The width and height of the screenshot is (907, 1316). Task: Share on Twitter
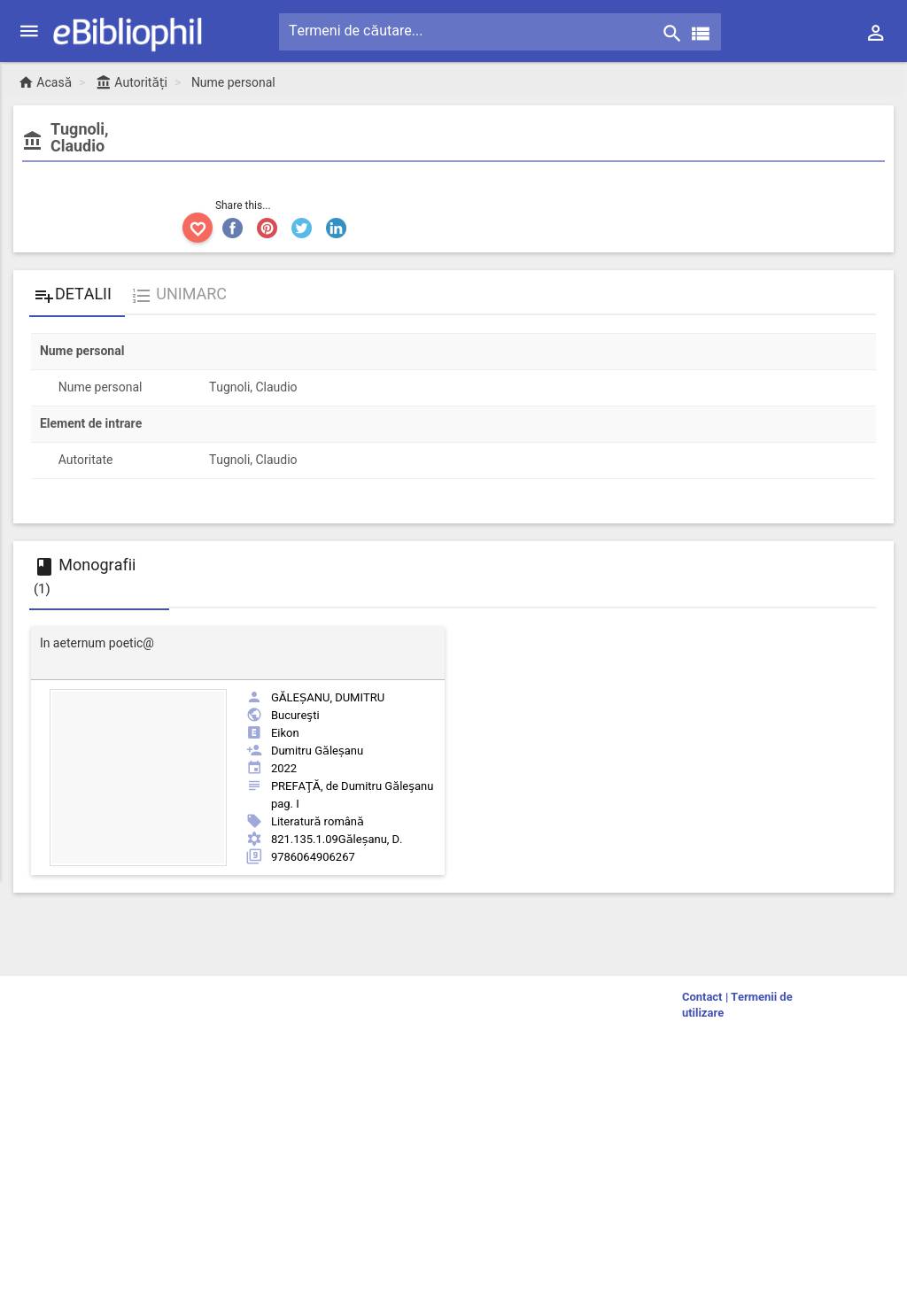point(301,228)
